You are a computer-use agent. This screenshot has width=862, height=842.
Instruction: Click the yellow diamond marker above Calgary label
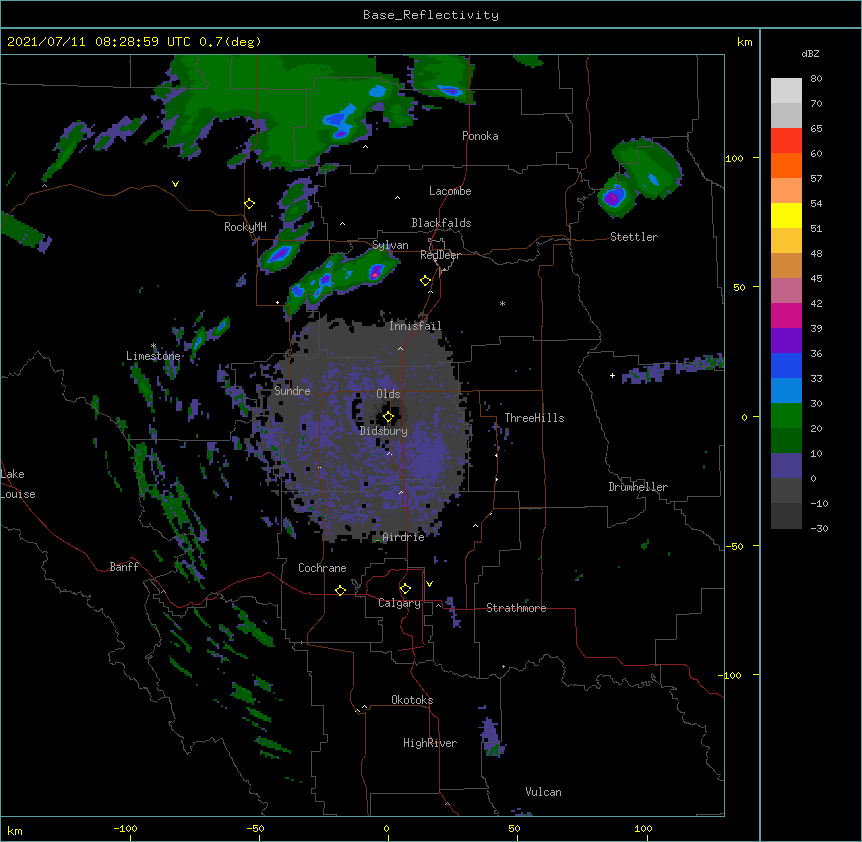(405, 589)
